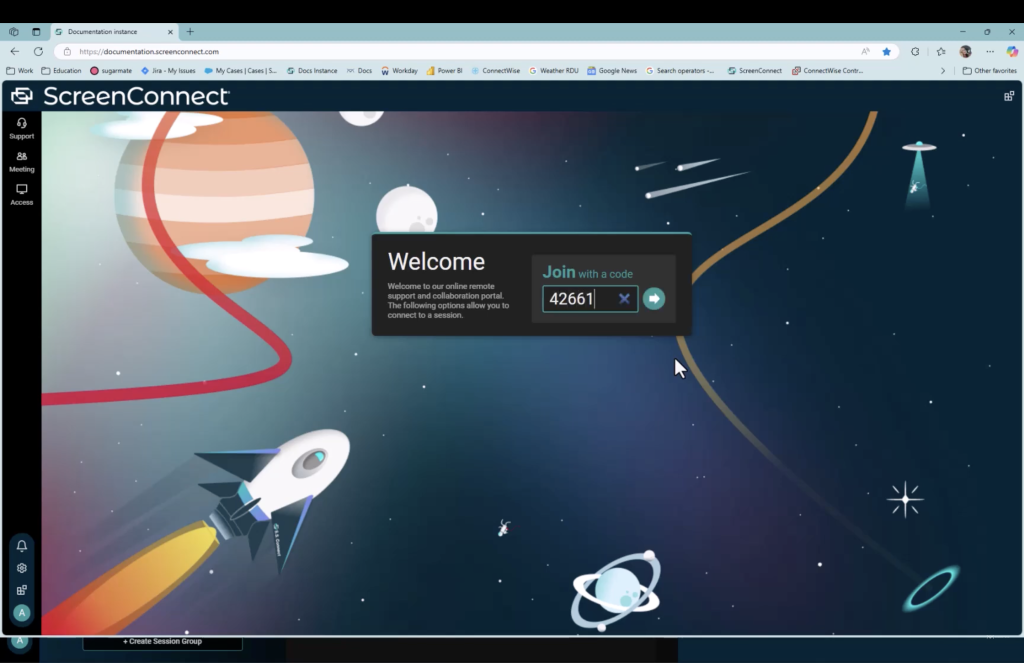Expand the bookmarks overflow chevron
Image resolution: width=1024 pixels, height=663 pixels.
[x=942, y=71]
